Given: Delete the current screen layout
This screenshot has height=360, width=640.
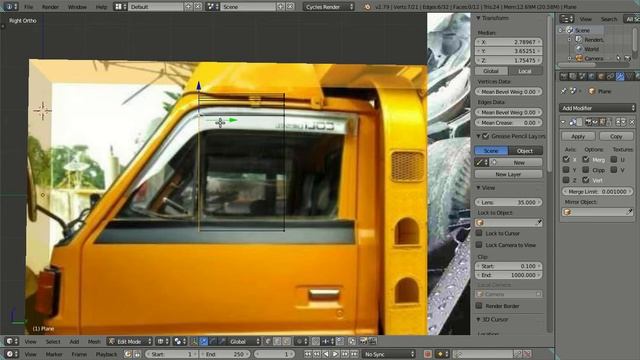Looking at the screenshot, I should coord(198,7).
